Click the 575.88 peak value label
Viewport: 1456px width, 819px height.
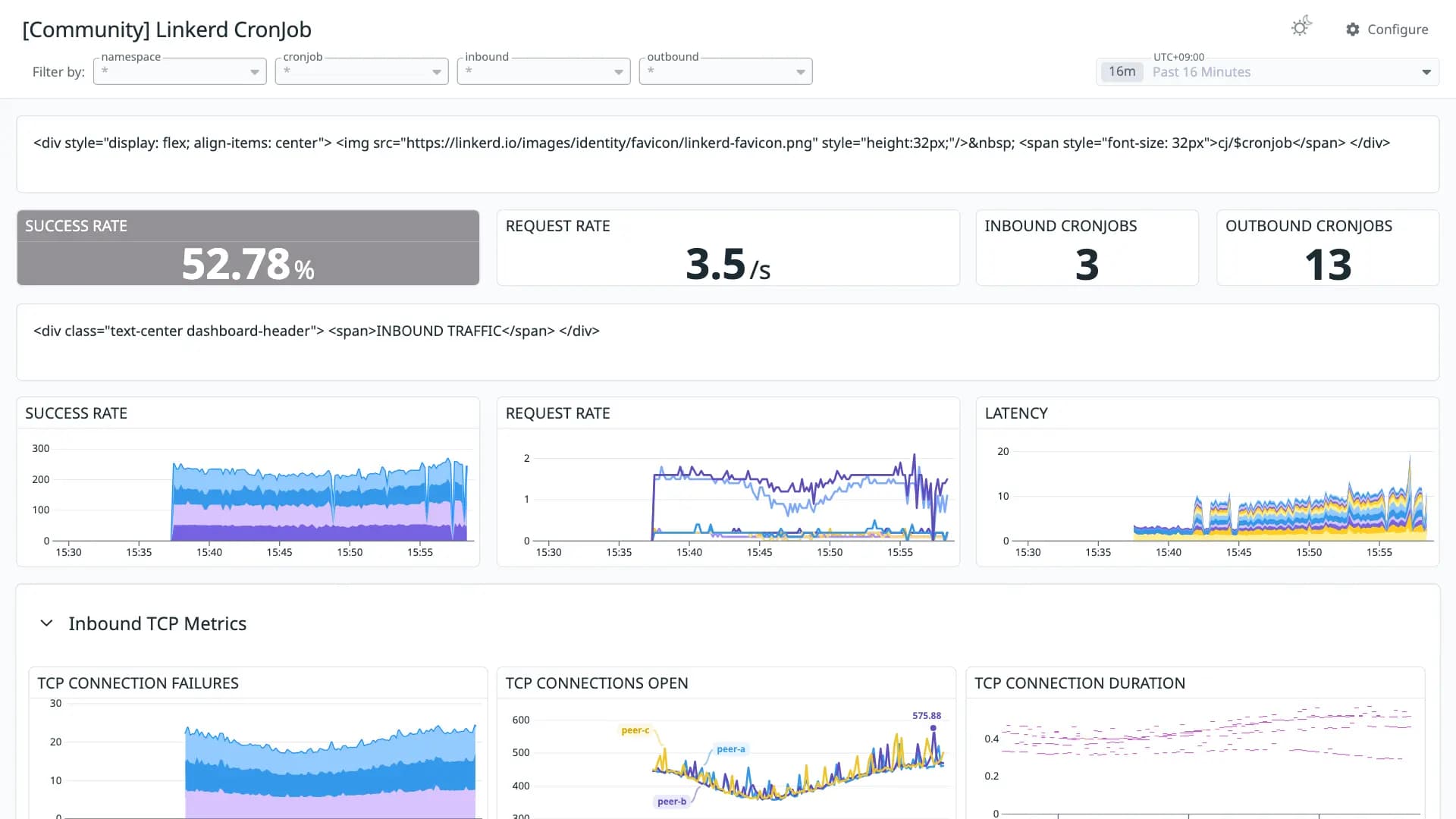[x=927, y=716]
